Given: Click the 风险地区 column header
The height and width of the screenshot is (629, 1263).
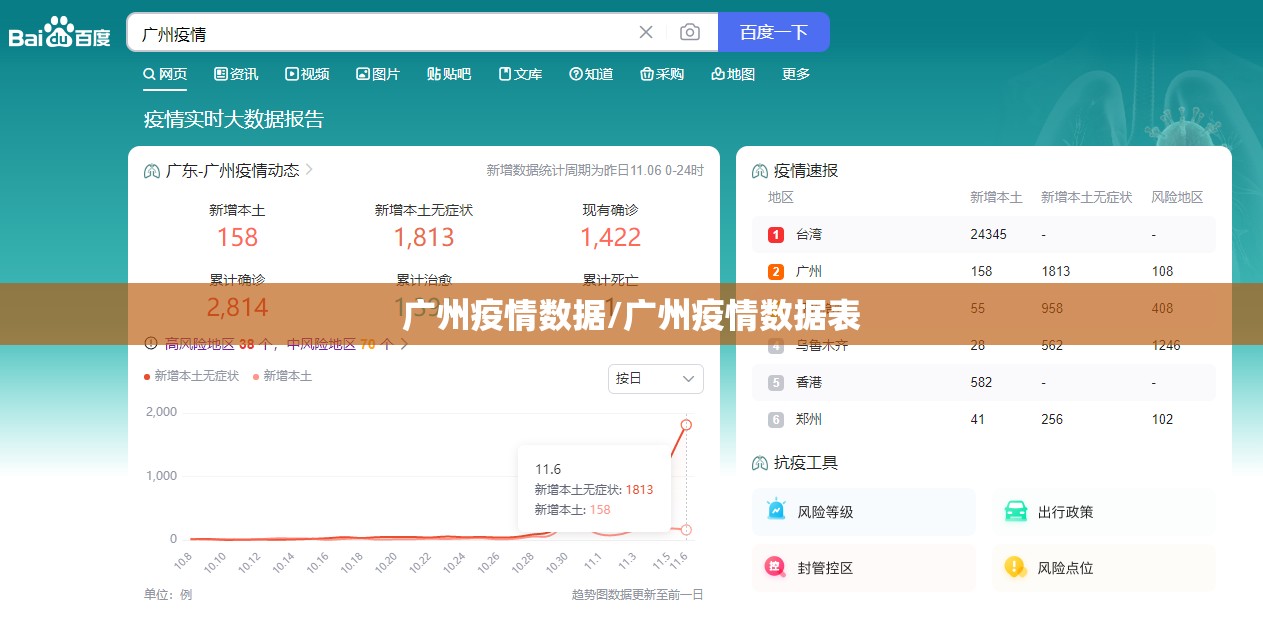Looking at the screenshot, I should pyautogui.click(x=1177, y=197).
